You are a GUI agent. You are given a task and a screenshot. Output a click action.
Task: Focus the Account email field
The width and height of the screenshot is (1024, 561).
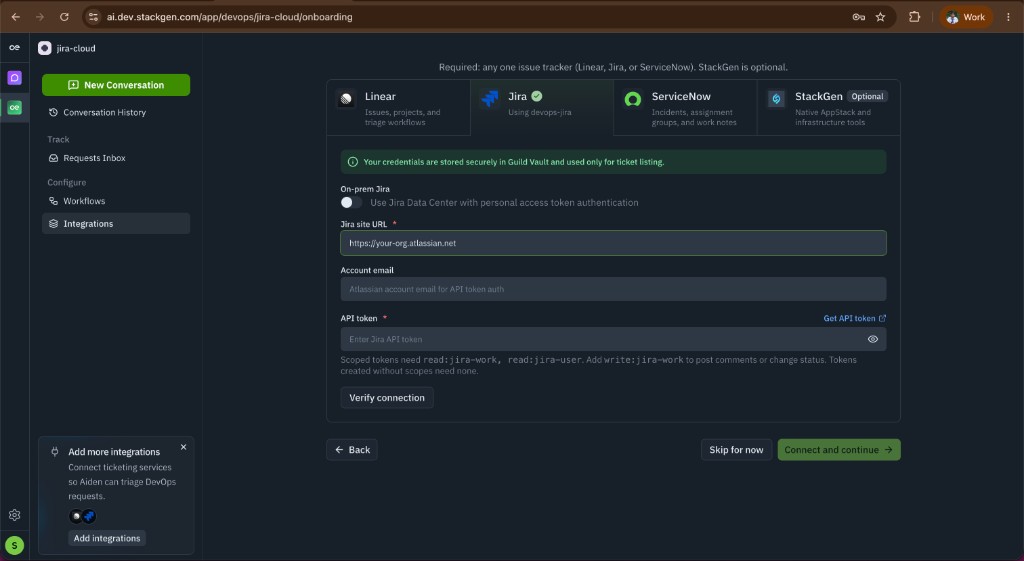coord(613,289)
